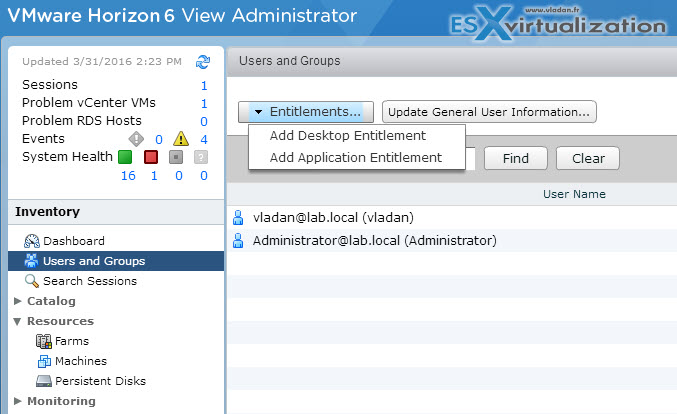Click the gray System Health status square
The width and height of the screenshot is (677, 414).
176,157
